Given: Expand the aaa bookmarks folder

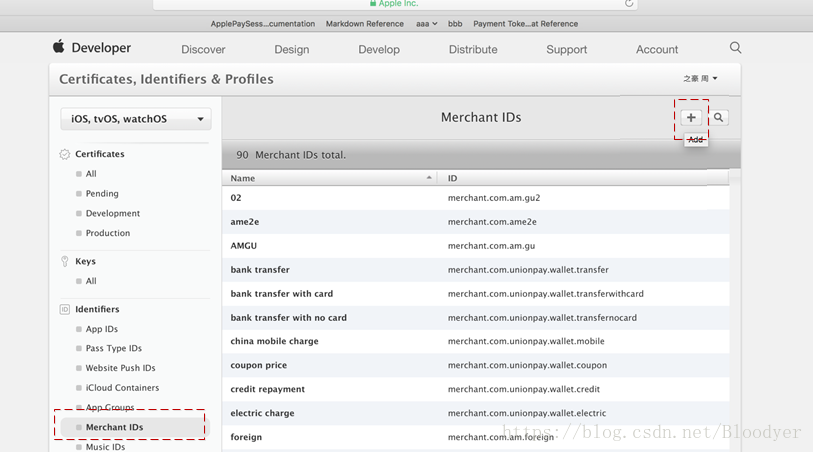Looking at the screenshot, I should click(426, 24).
